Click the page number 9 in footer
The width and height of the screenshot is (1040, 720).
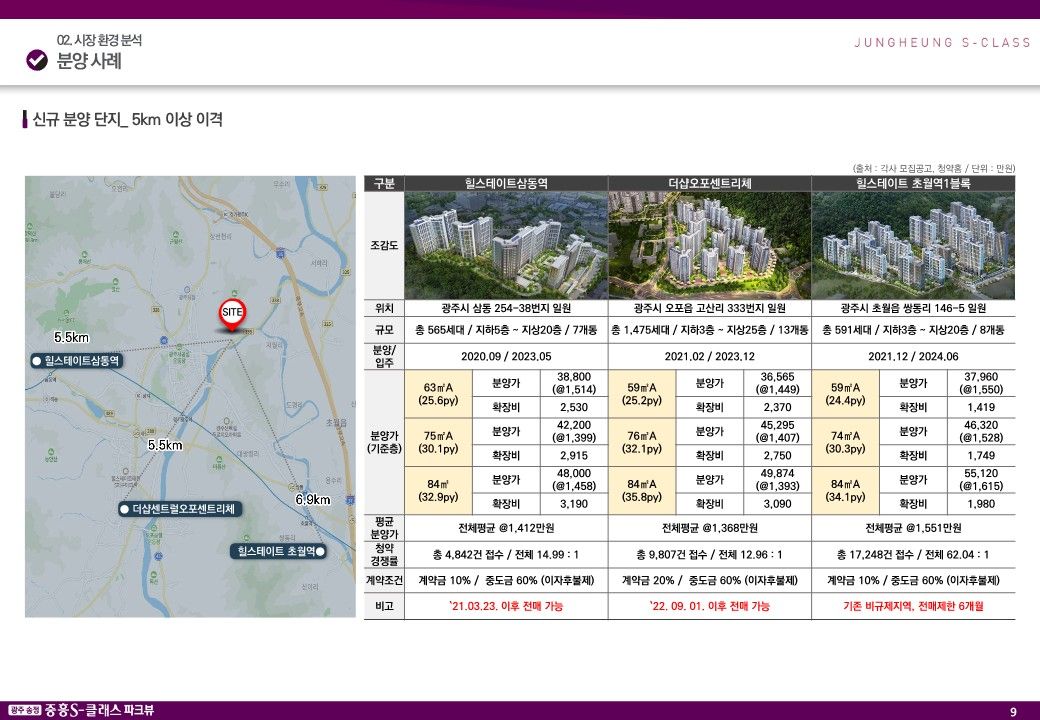[x=1013, y=711]
